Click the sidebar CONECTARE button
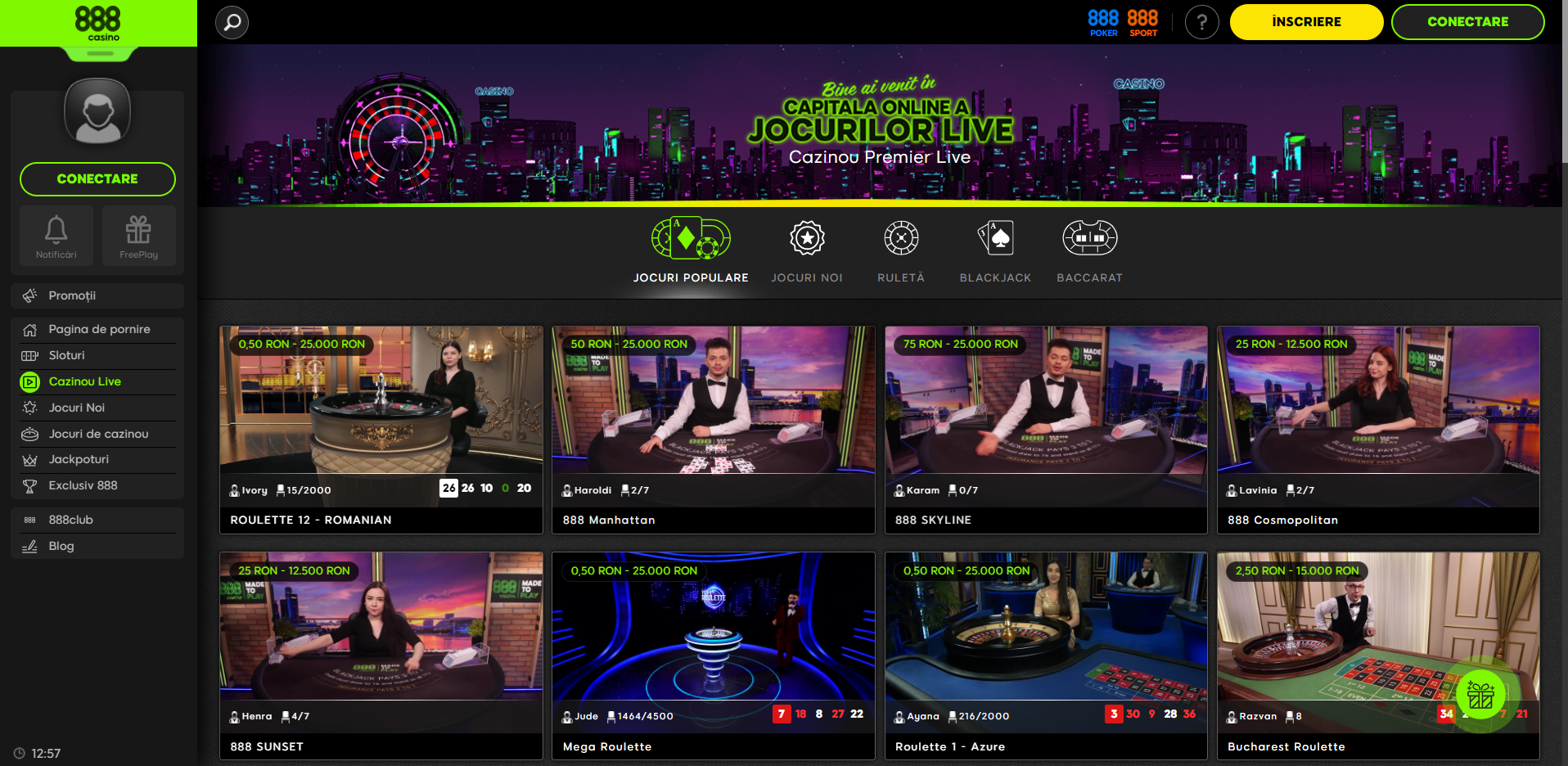Viewport: 1568px width, 766px height. pos(97,179)
